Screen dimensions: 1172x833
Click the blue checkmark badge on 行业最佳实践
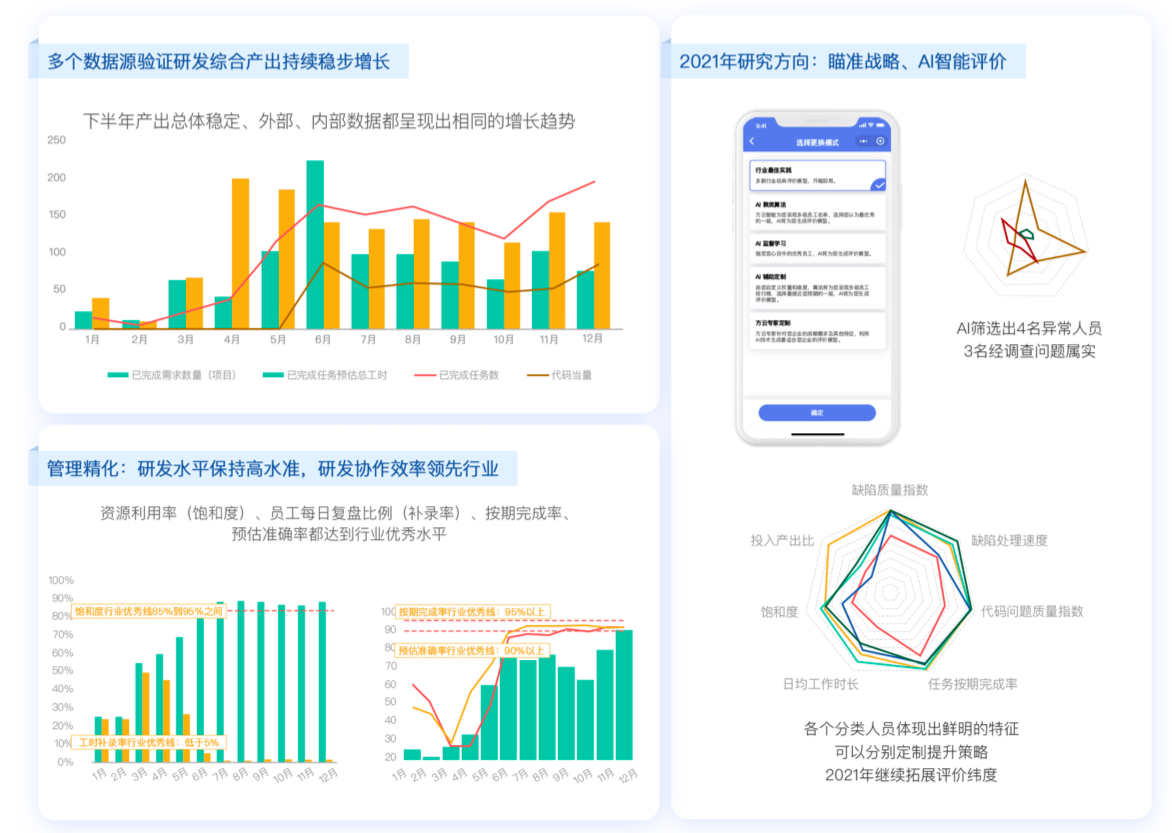pyautogui.click(x=878, y=184)
